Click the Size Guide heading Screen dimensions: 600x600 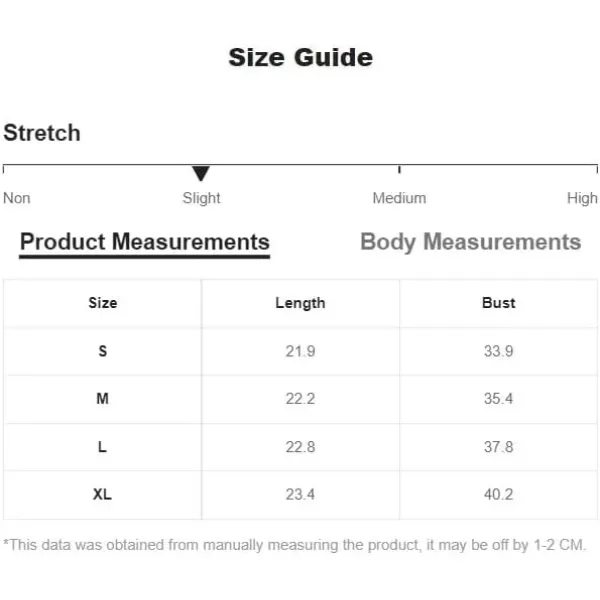pyautogui.click(x=300, y=58)
